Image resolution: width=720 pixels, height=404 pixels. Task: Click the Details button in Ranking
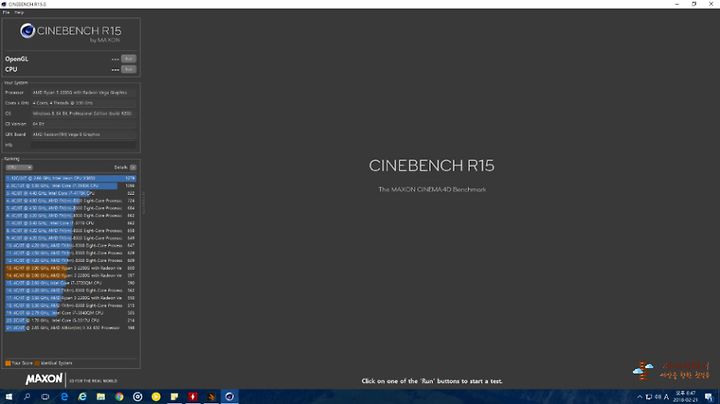[x=133, y=168]
